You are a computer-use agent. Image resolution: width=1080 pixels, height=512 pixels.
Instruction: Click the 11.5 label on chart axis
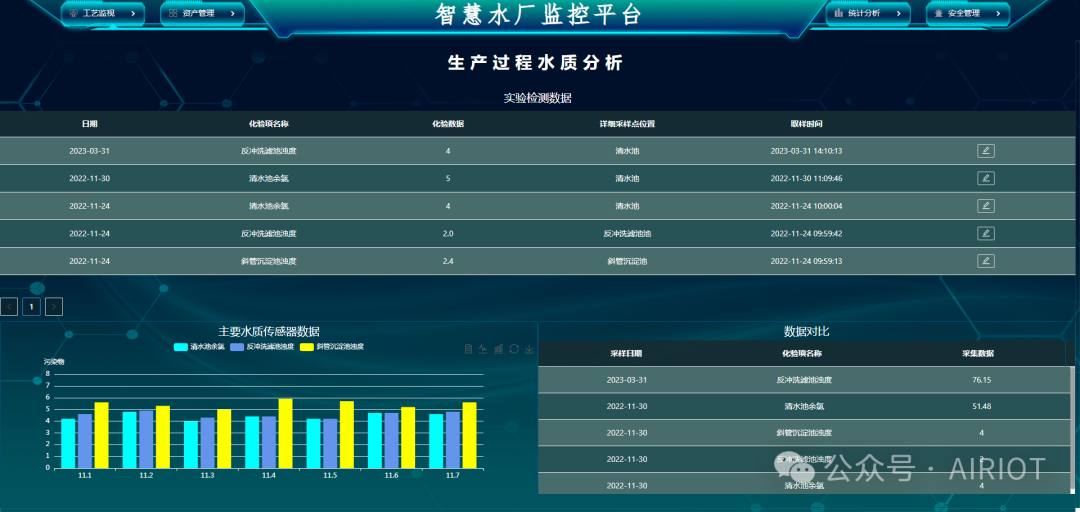point(330,476)
